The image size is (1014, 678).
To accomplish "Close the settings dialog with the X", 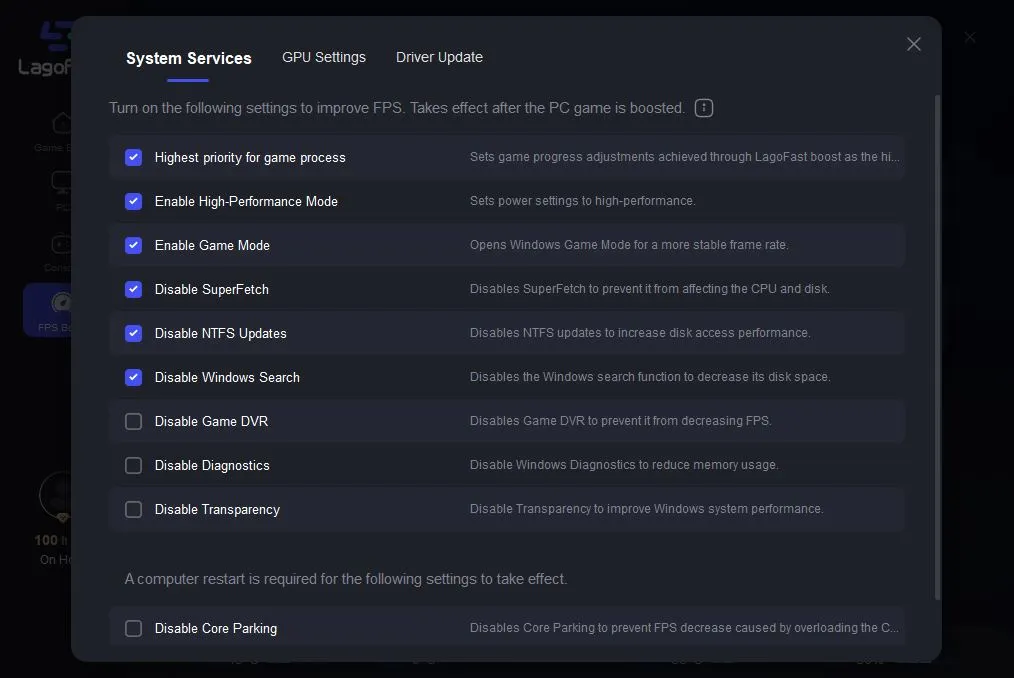I will [x=913, y=44].
